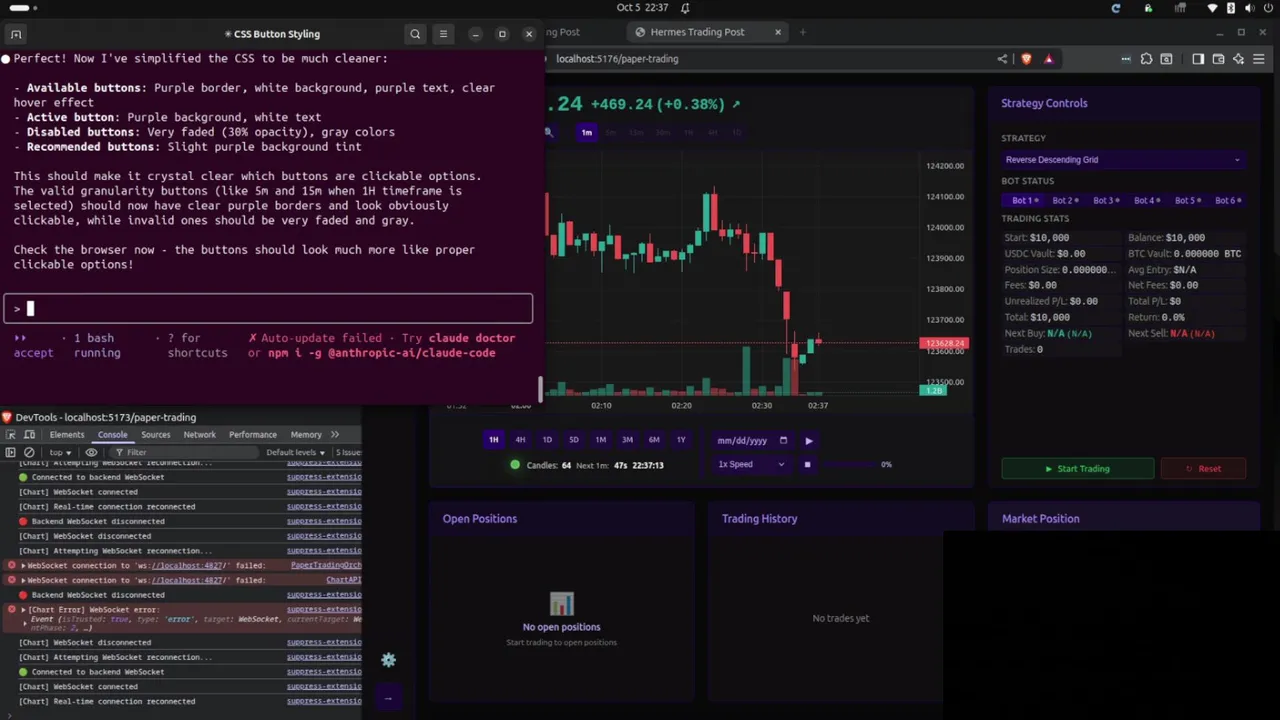Open browser extensions puzzle icon

[x=1146, y=59]
